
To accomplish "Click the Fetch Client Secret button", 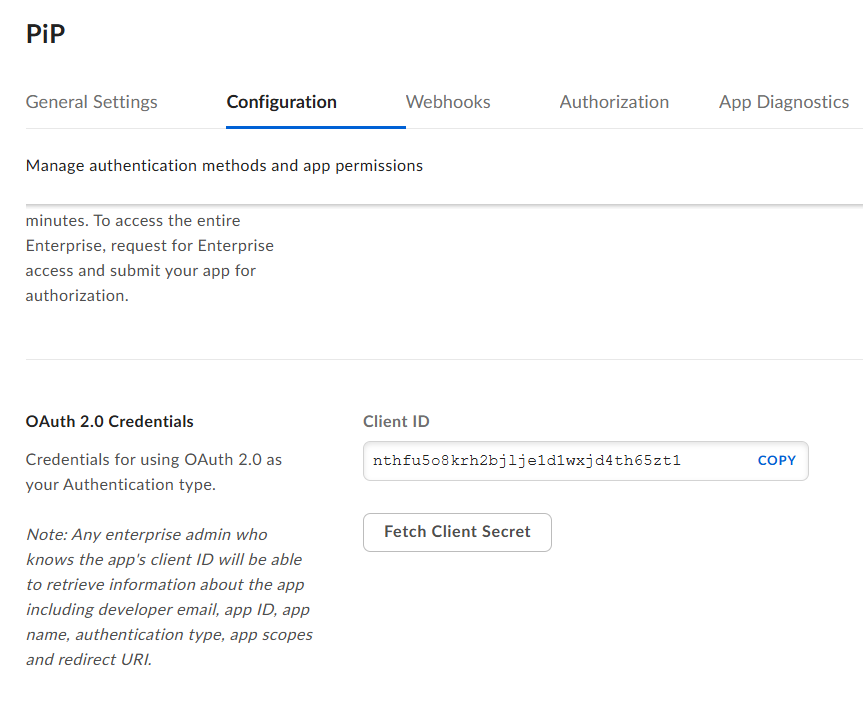I will click(x=457, y=532).
